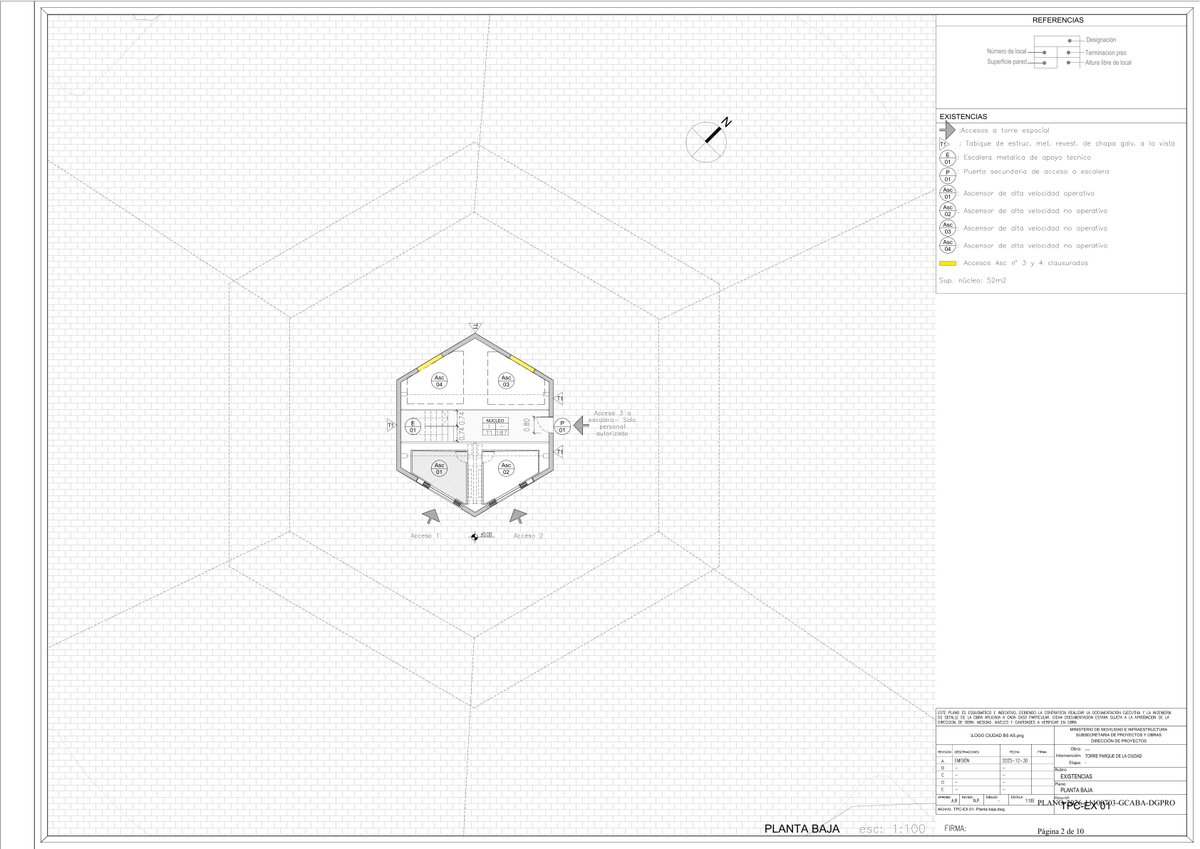Click the 'esc: 1:100' scale text
Viewport: 1200px width, 849px height.
coord(892,829)
